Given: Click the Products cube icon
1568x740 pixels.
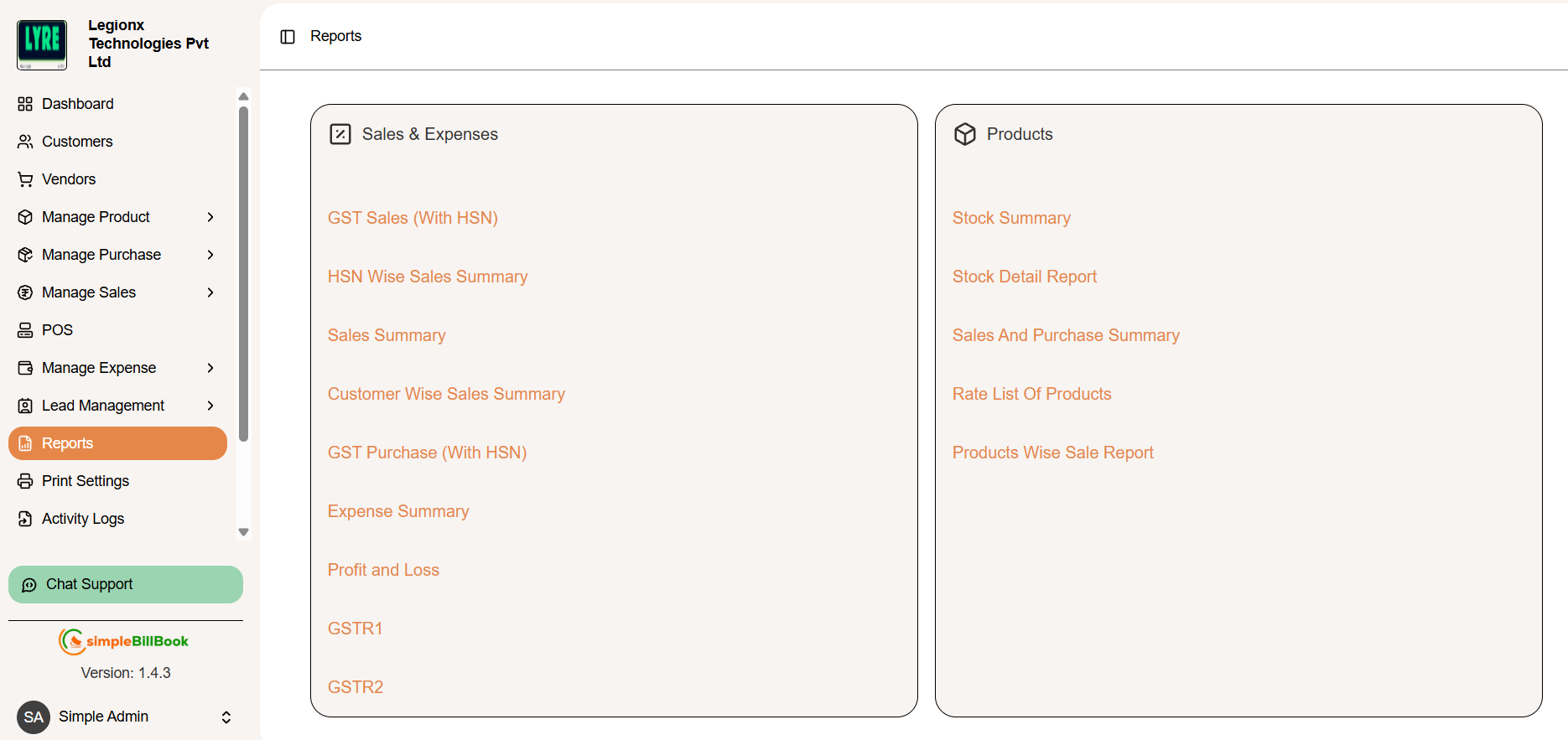Looking at the screenshot, I should (965, 134).
